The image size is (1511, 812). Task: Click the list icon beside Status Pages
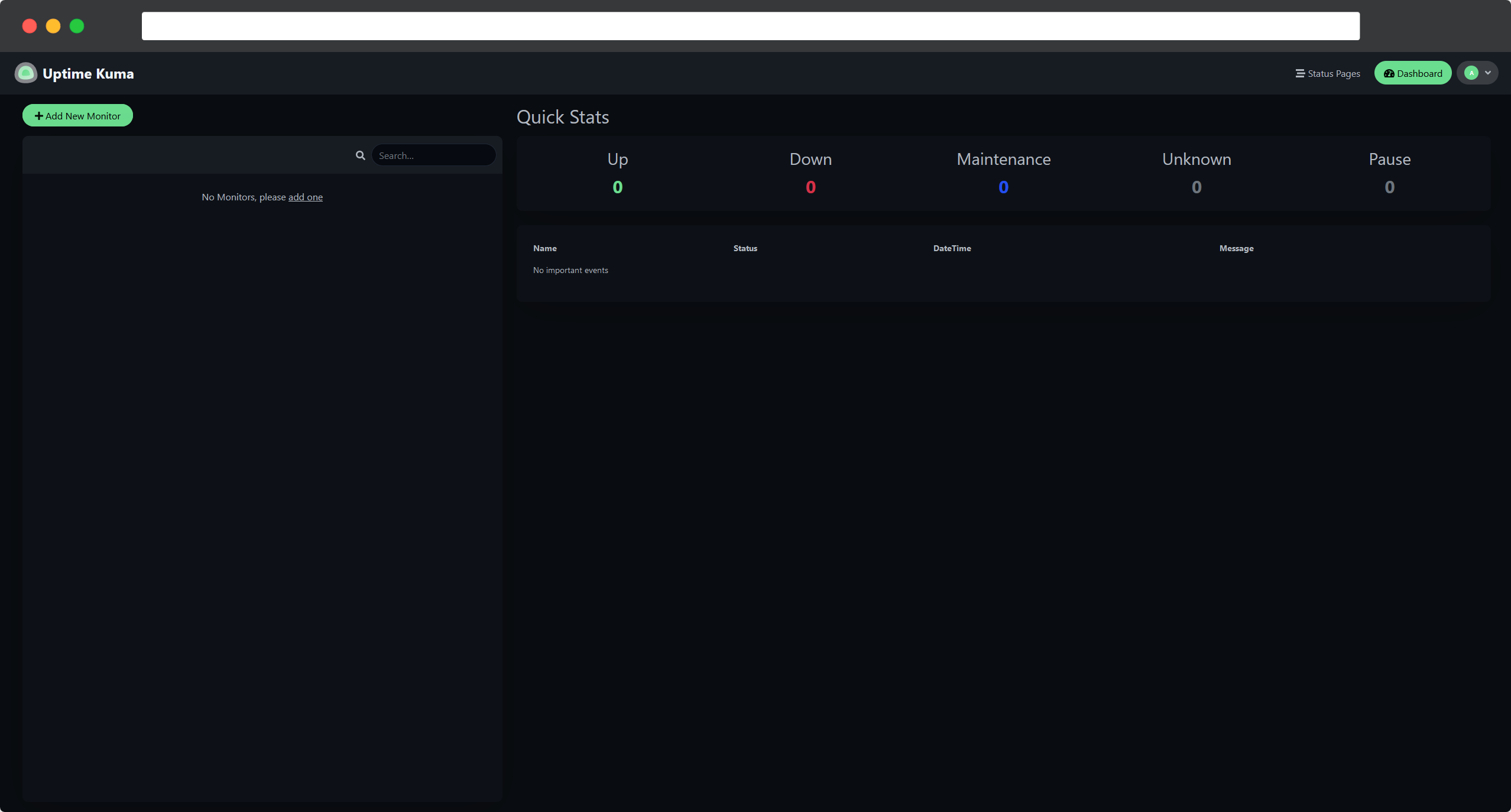click(1299, 73)
